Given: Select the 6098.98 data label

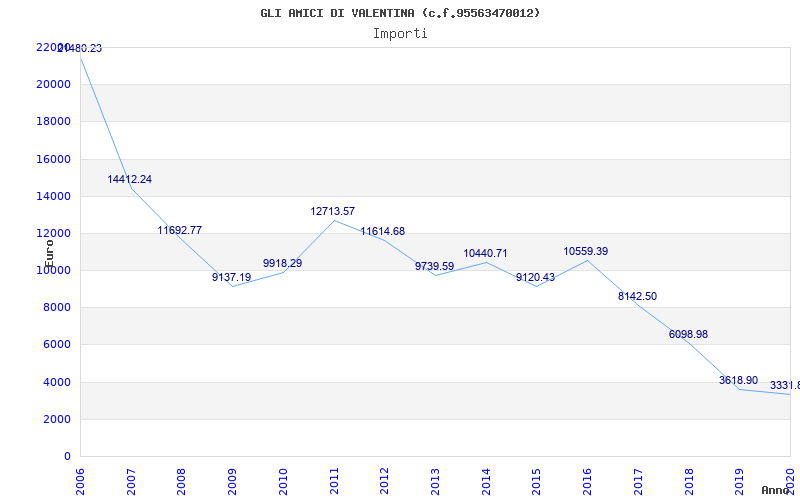Looking at the screenshot, I should [x=688, y=334].
